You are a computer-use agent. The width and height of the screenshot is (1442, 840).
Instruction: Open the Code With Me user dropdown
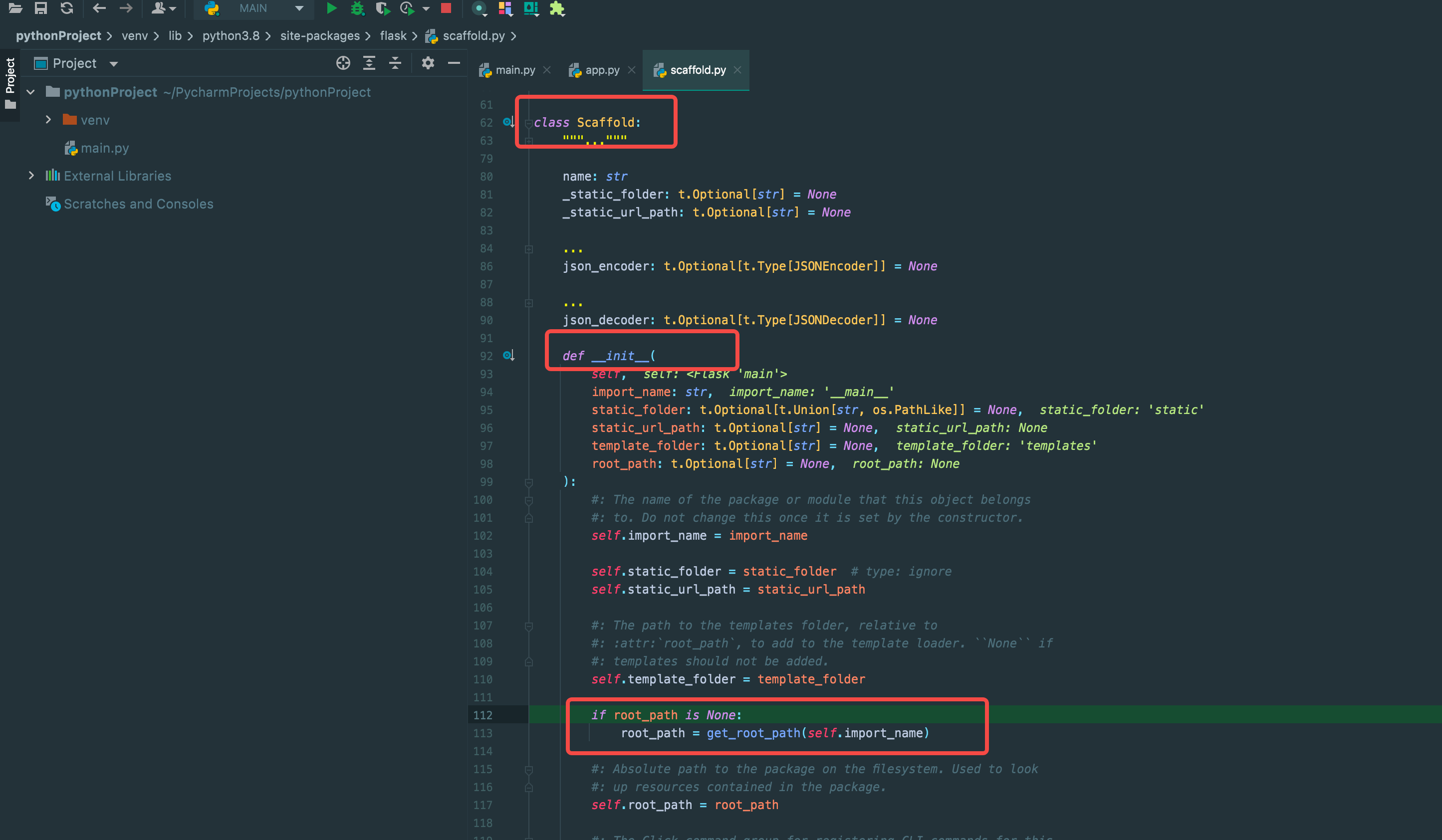pos(164,8)
